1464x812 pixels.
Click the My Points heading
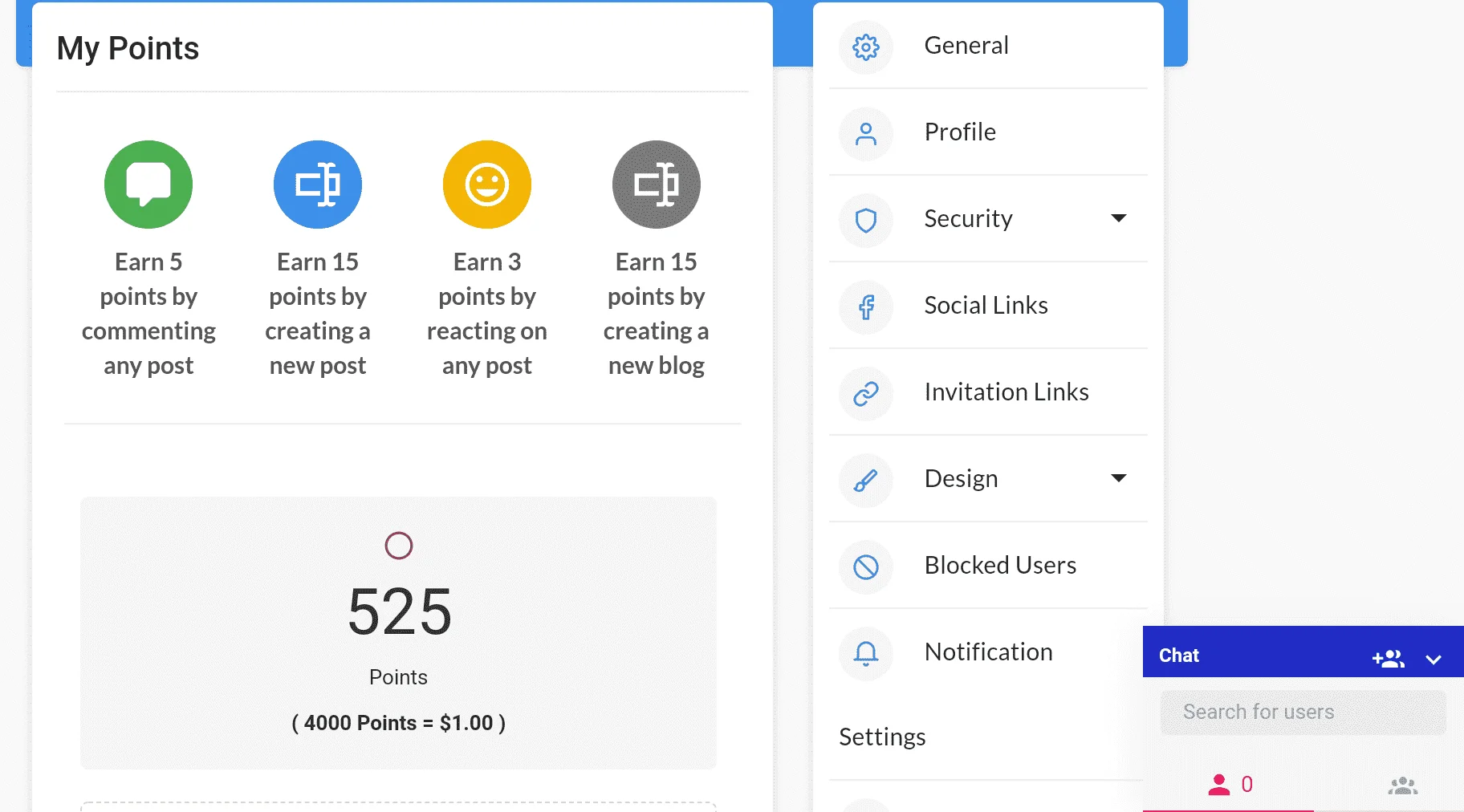coord(128,49)
